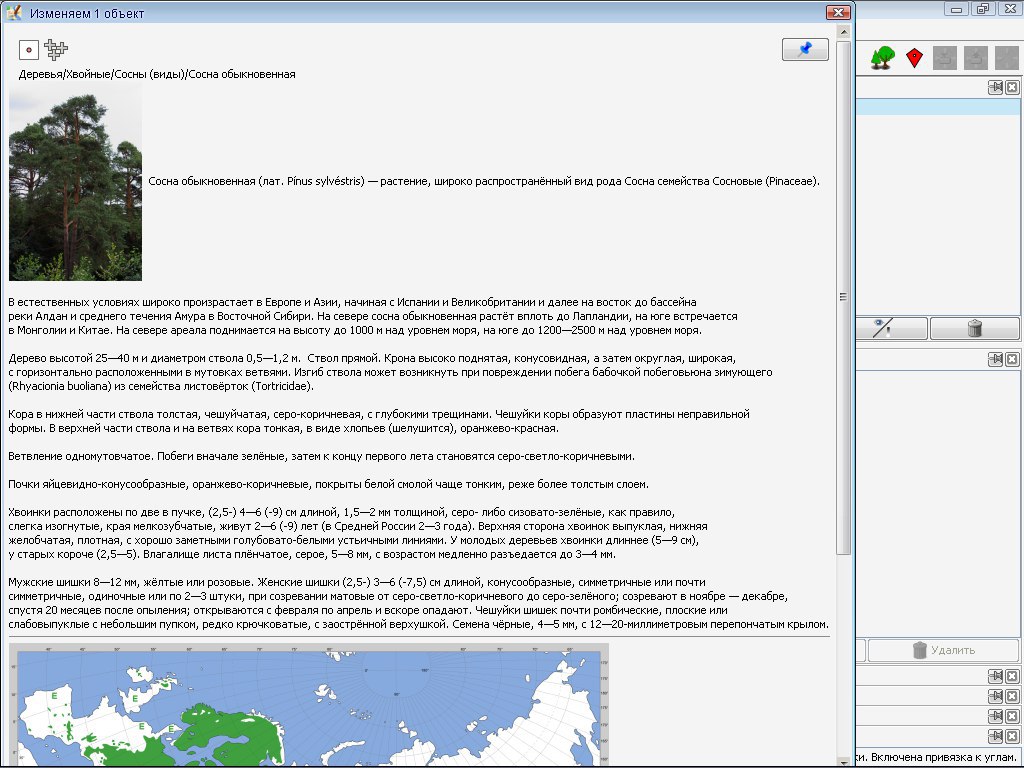Click the middle greyed-out toolbar icon
The width and height of the screenshot is (1024, 768).
click(976, 58)
